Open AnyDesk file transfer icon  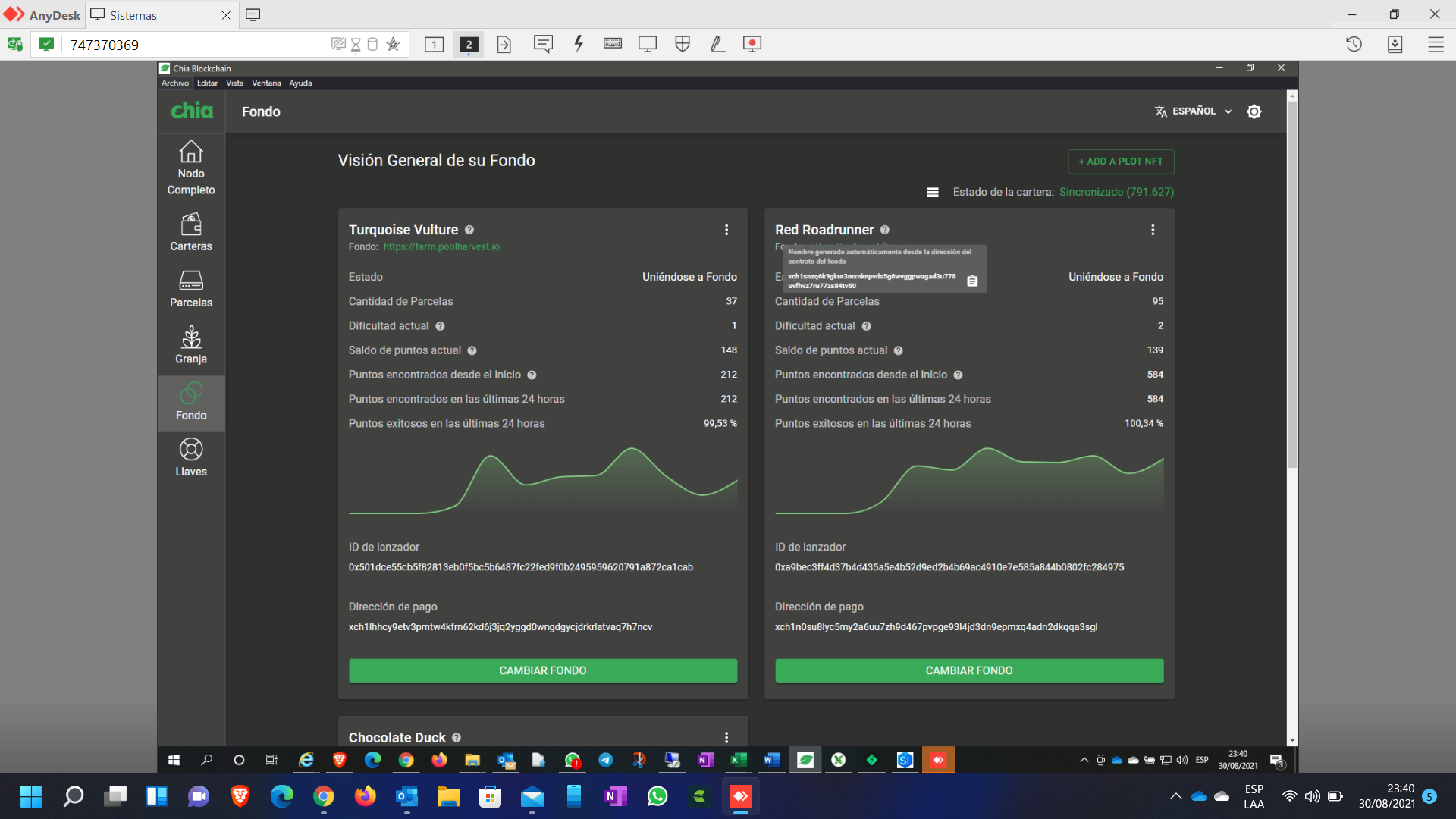504,44
